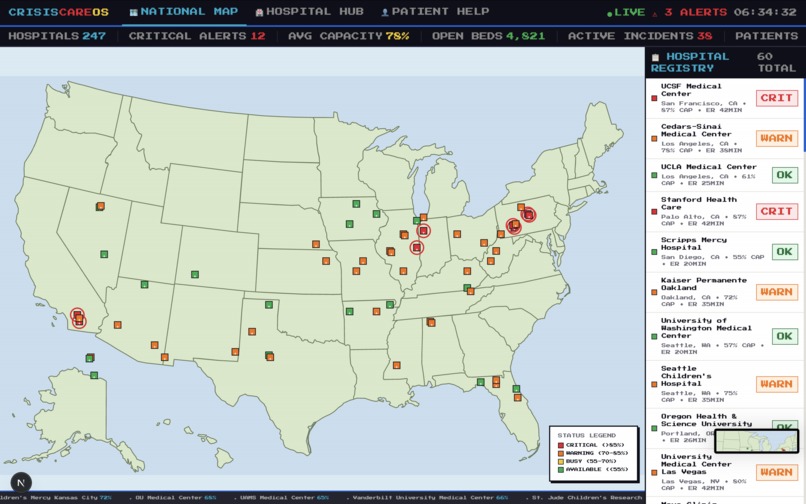Click the red alert triangle icon
806x504 pixels.
(655, 13)
